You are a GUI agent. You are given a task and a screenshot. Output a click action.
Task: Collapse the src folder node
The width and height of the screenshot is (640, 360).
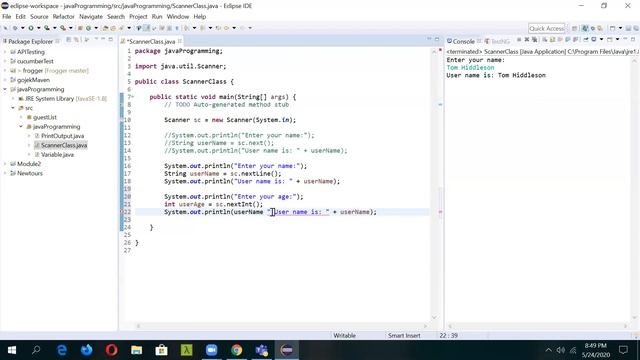pos(13,108)
